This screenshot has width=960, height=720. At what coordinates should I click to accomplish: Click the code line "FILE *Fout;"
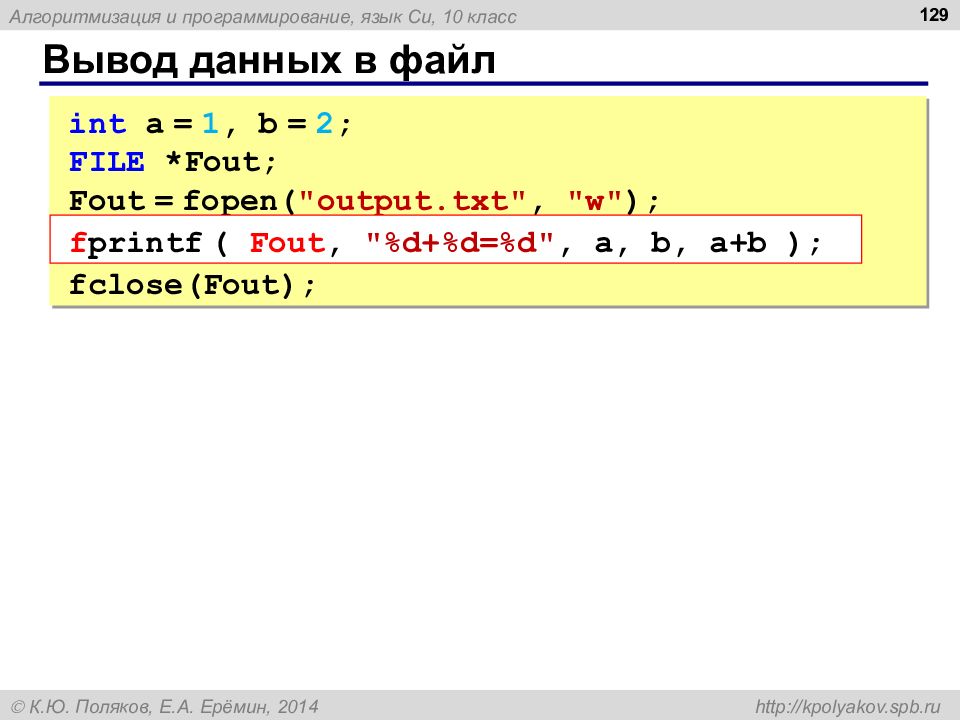pos(173,162)
